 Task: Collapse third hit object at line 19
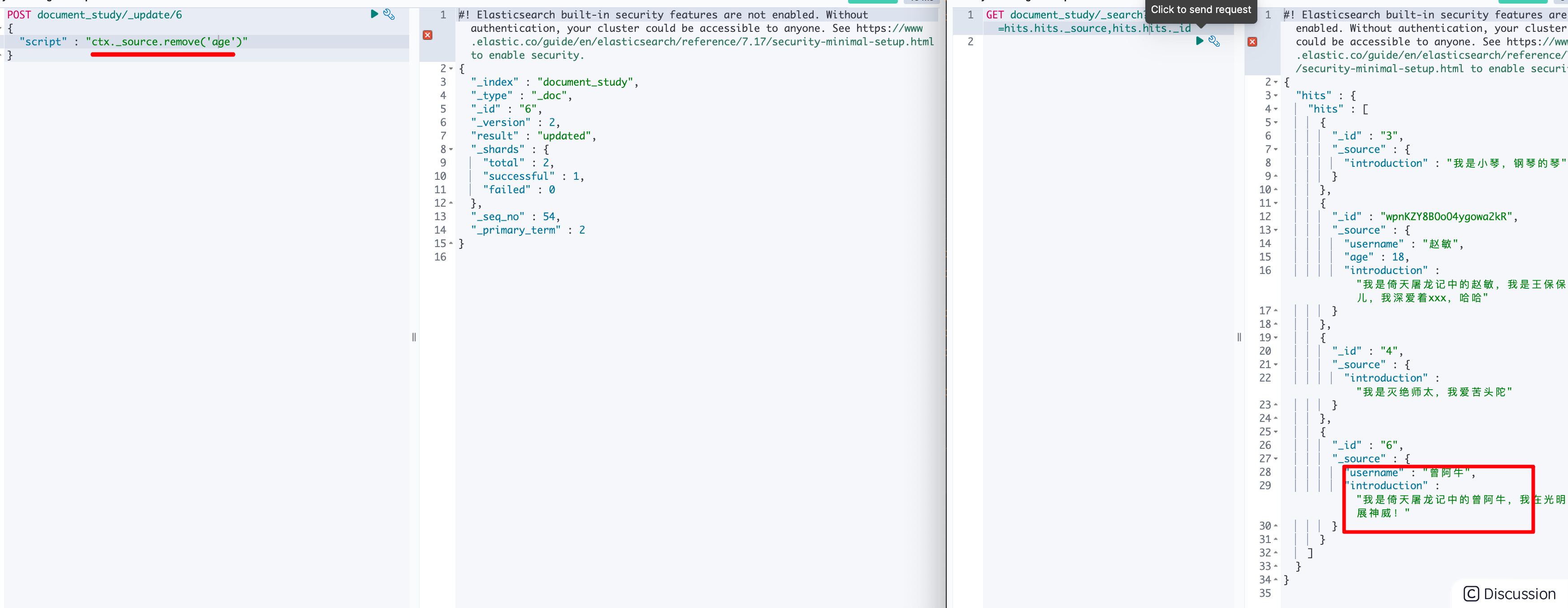(1276, 338)
